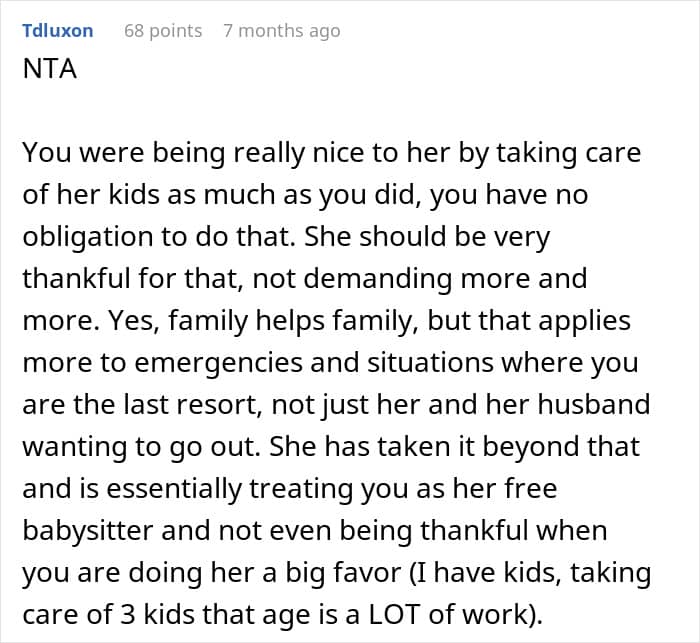Click the word 'babysitter' in the comment
This screenshot has width=700, height=643.
pyautogui.click(x=88, y=531)
